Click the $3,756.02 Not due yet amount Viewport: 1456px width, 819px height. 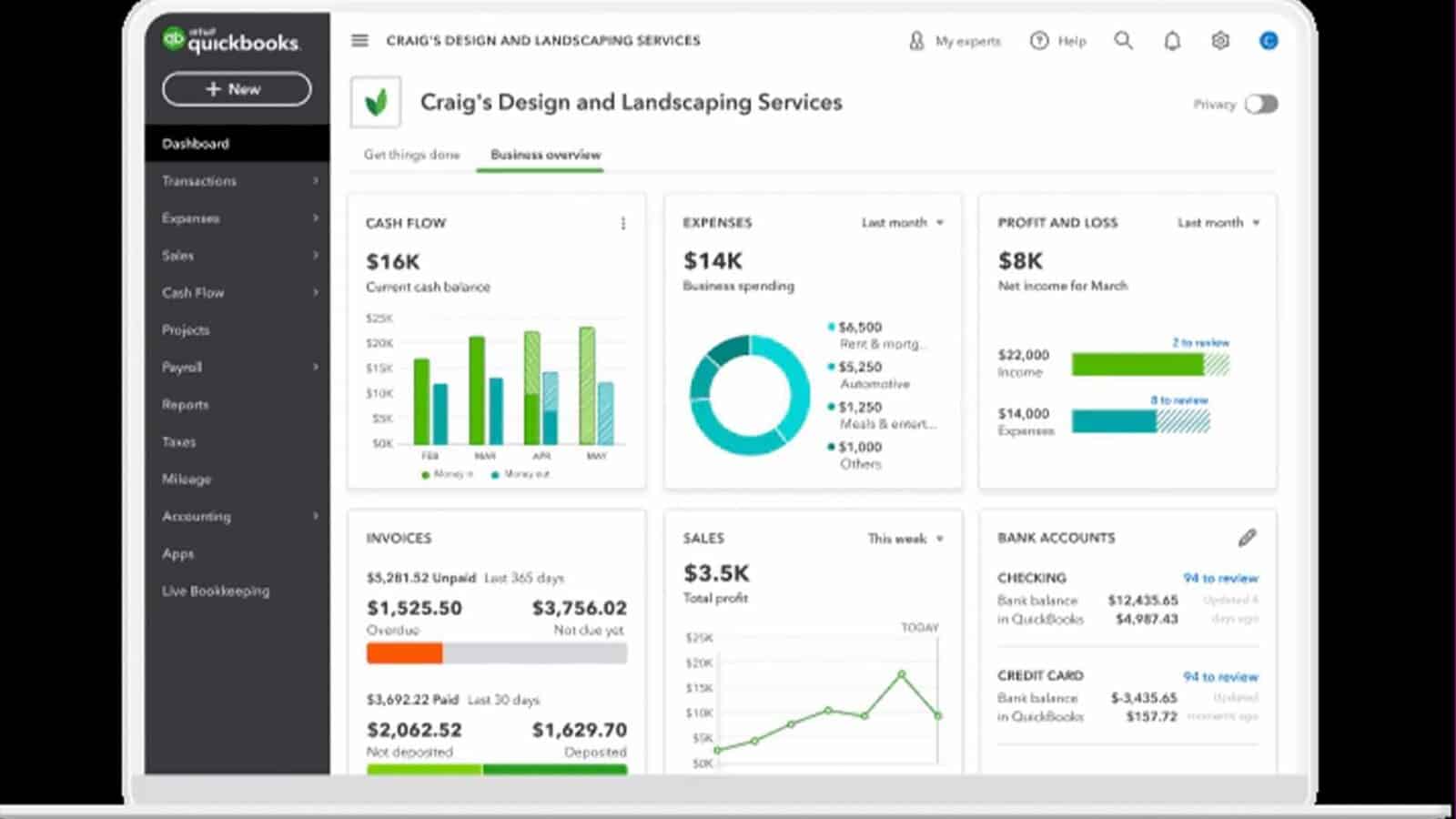pos(580,608)
